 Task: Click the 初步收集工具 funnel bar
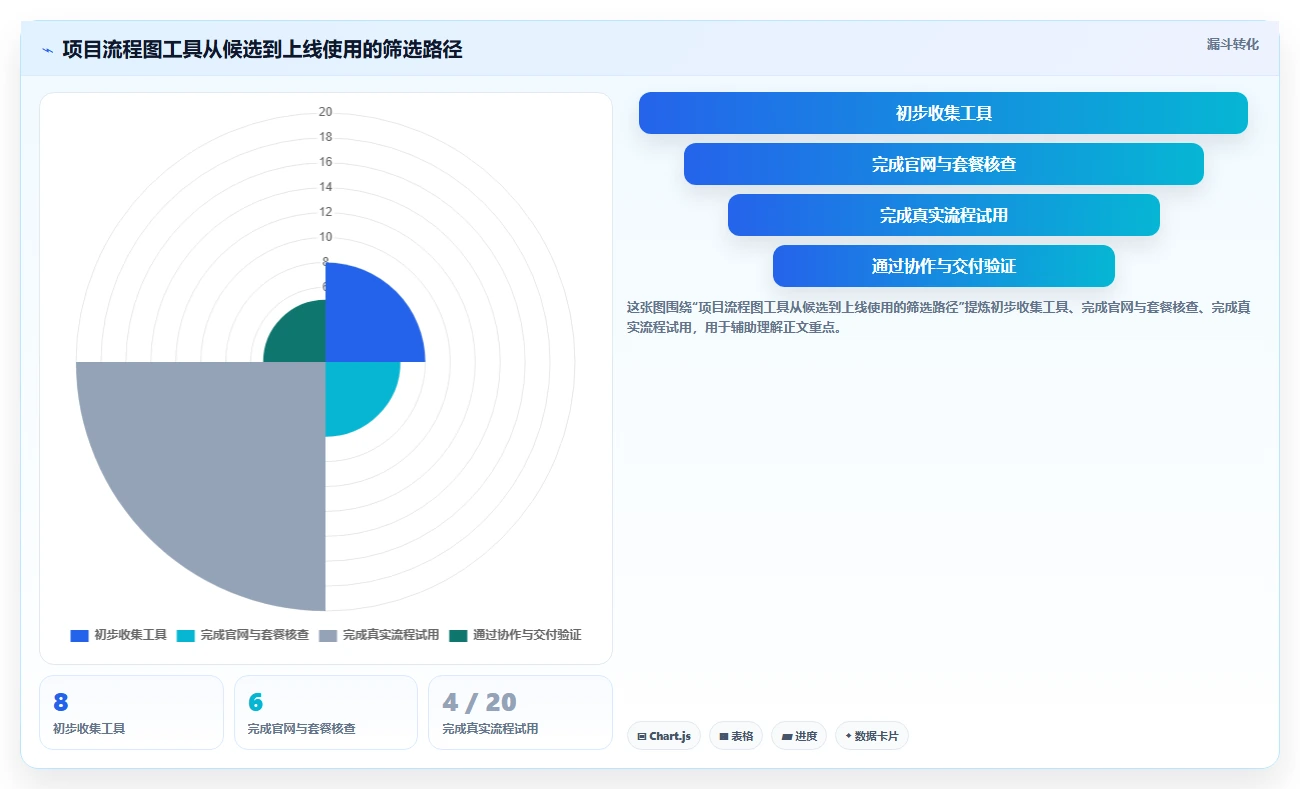943,113
